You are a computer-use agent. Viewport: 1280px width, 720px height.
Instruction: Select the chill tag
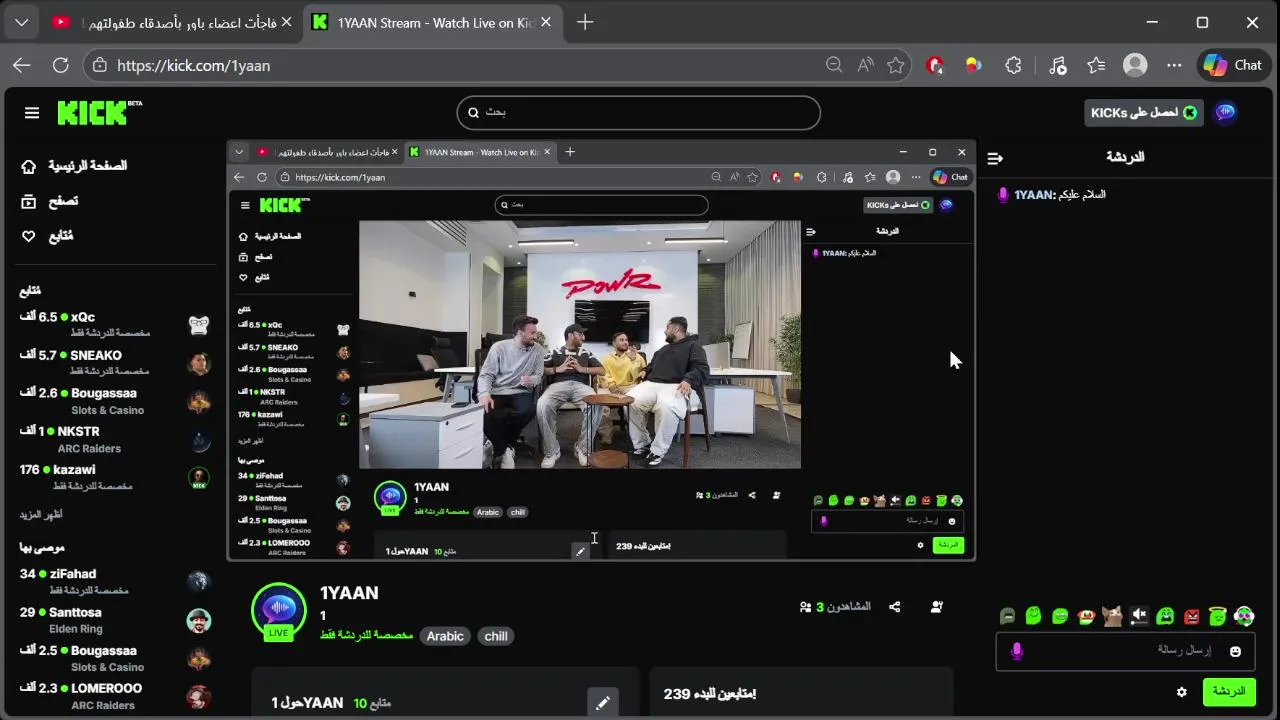coord(496,636)
